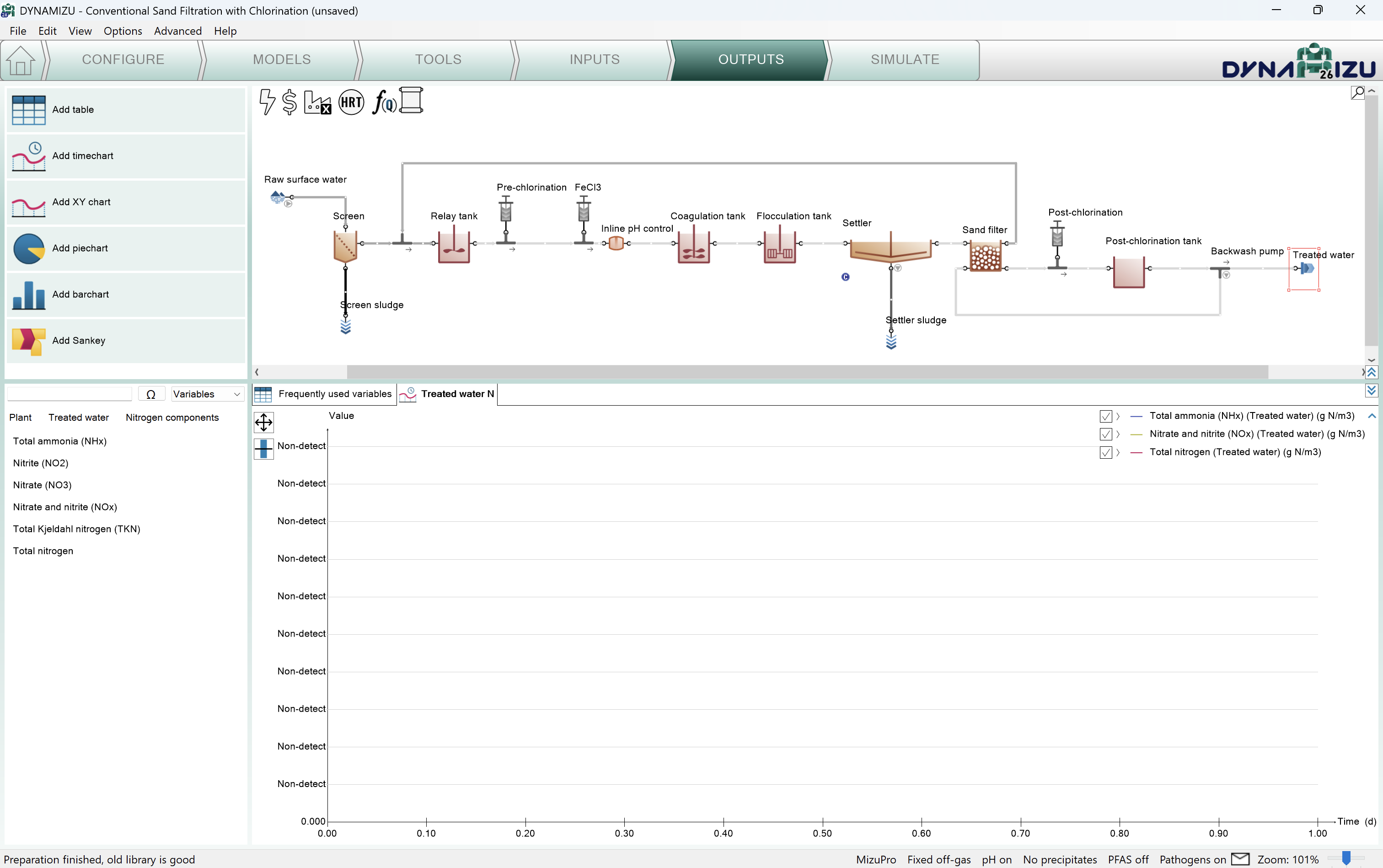Toggle Nitrate and nitrite (NOx) series checkbox

pos(1106,434)
